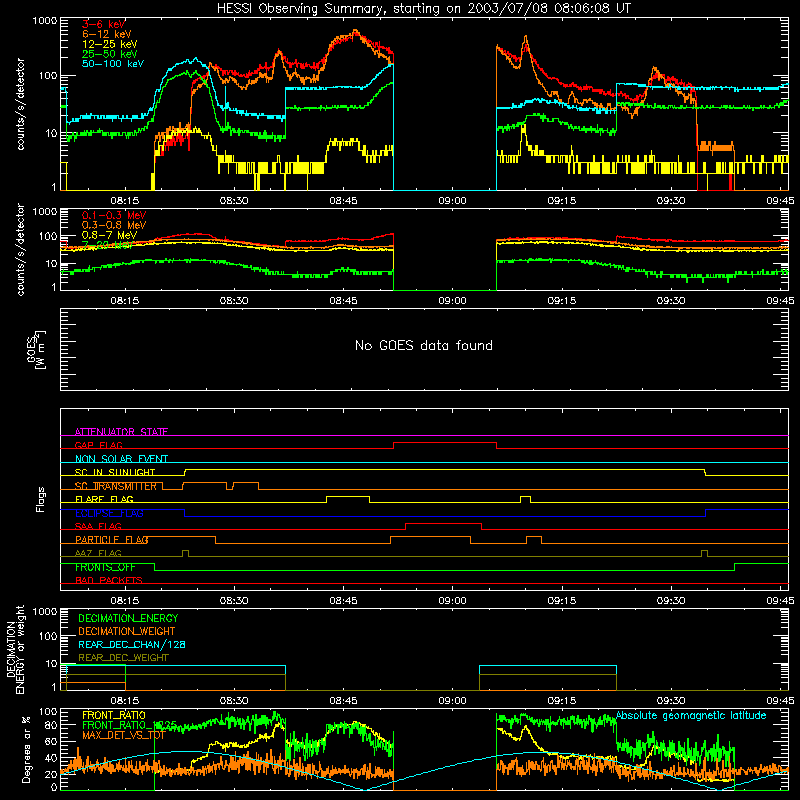Pick the '12-25 keV' legend label

110,44
